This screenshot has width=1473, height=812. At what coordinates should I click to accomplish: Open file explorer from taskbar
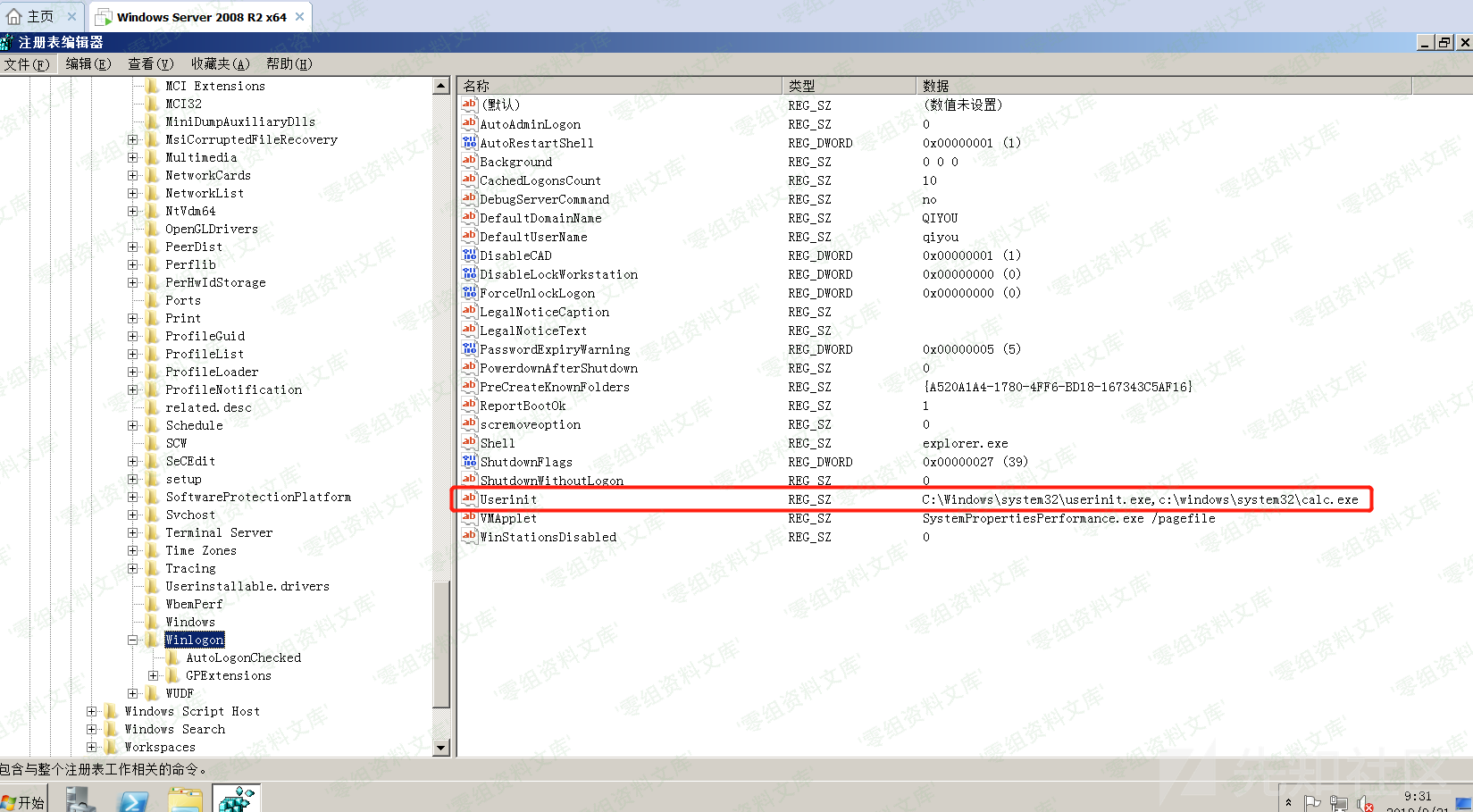pyautogui.click(x=185, y=799)
